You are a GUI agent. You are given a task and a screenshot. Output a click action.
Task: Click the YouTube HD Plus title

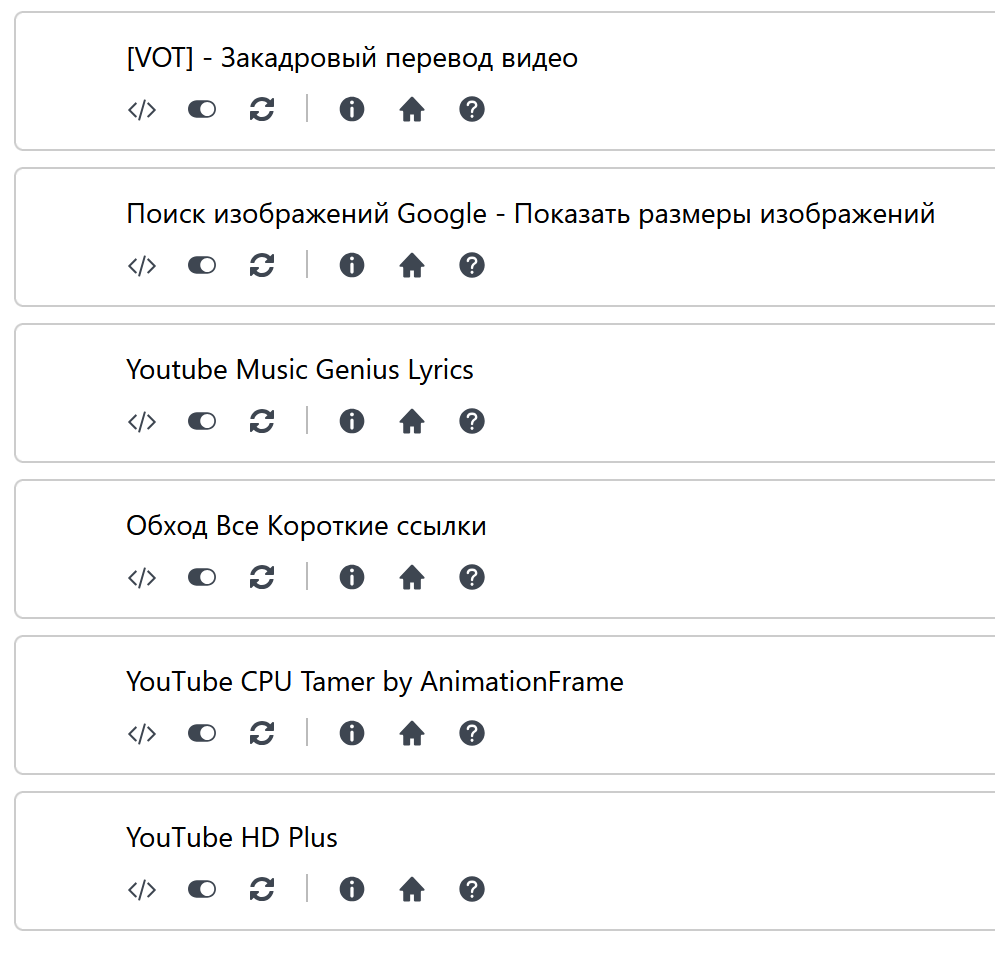click(x=232, y=838)
